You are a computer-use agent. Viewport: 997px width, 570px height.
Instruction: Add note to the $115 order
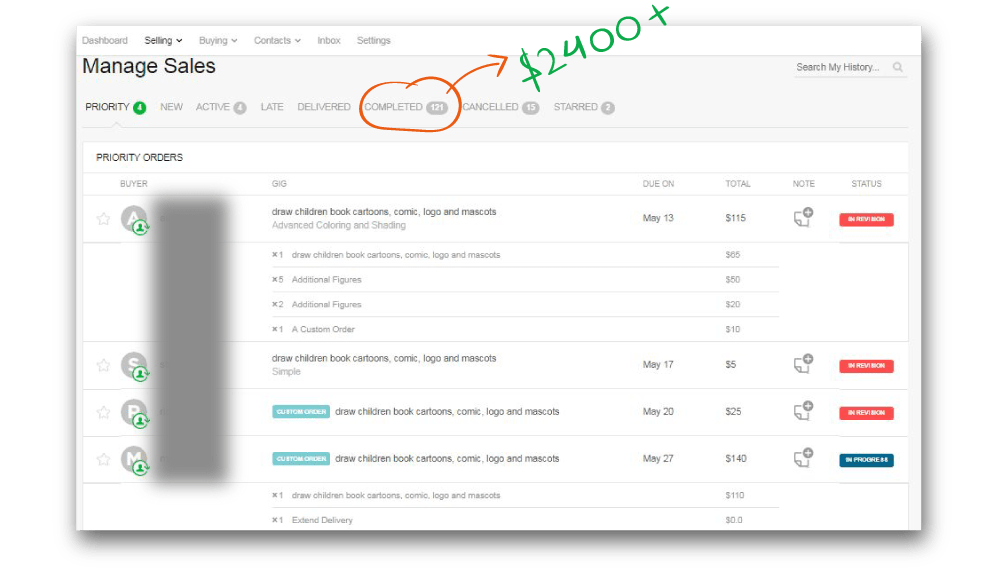(x=804, y=217)
